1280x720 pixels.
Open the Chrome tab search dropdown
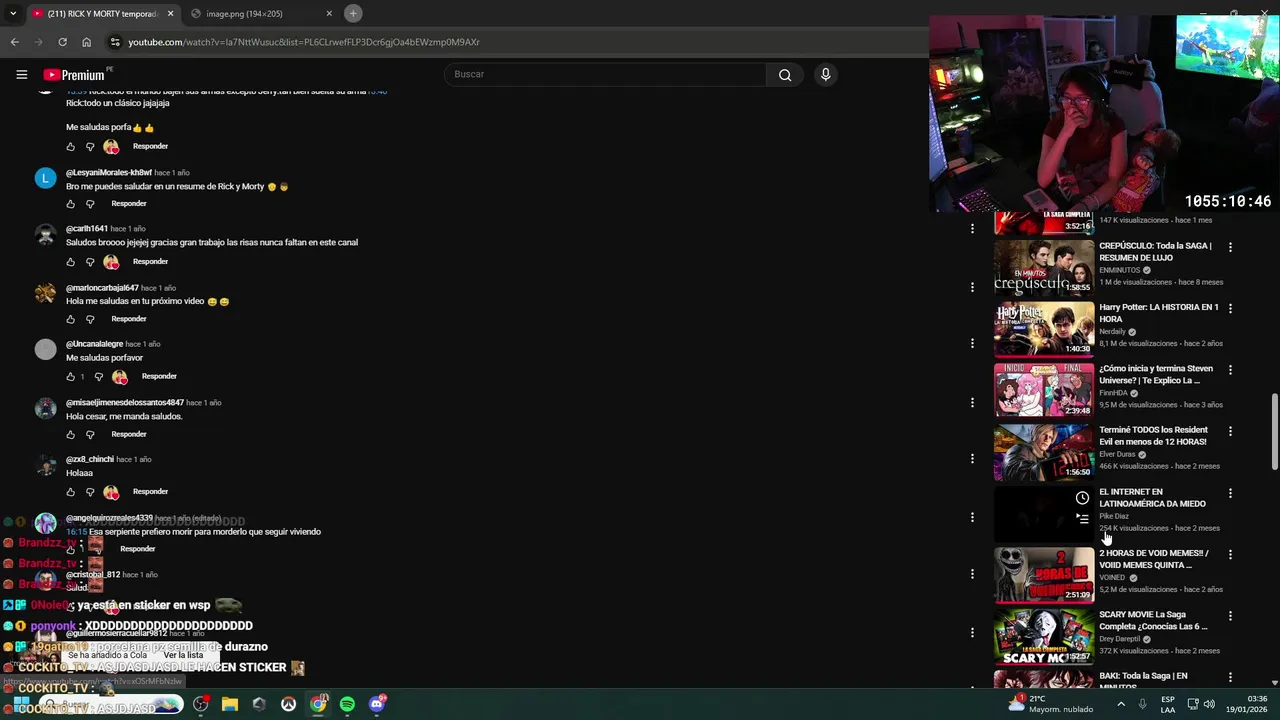[13, 13]
